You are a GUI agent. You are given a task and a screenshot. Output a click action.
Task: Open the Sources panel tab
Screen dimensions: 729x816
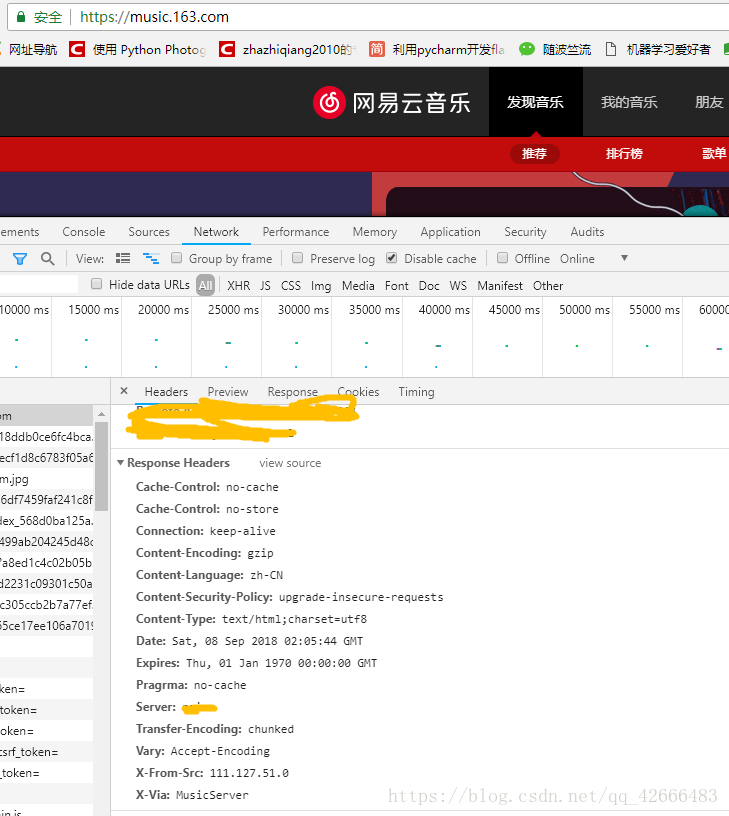[x=149, y=232]
